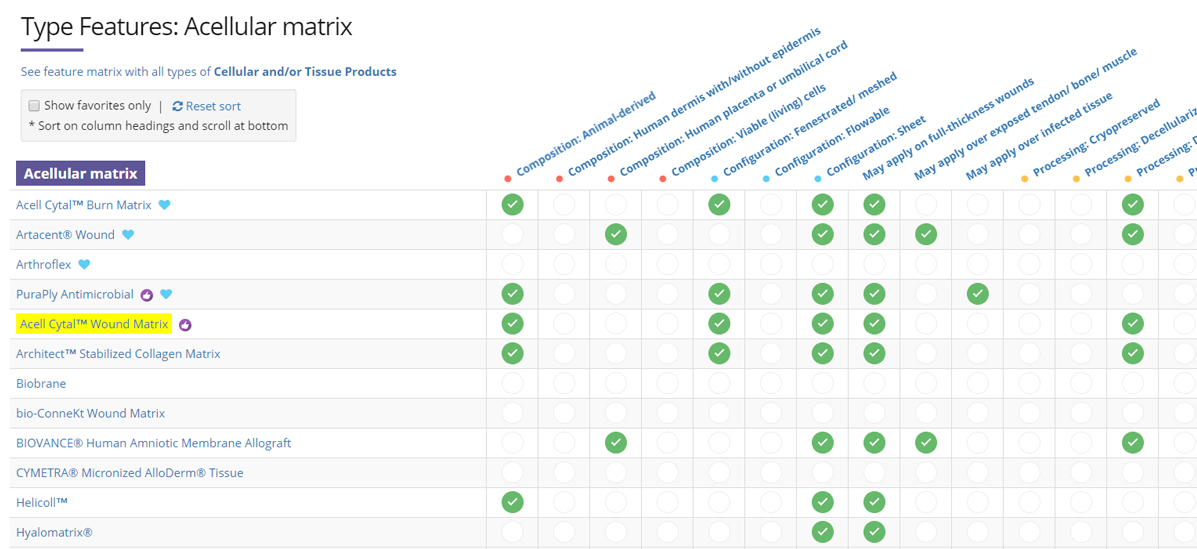Open Architect Stabilized Collagen Matrix product link
This screenshot has width=1197, height=549.
[x=118, y=354]
